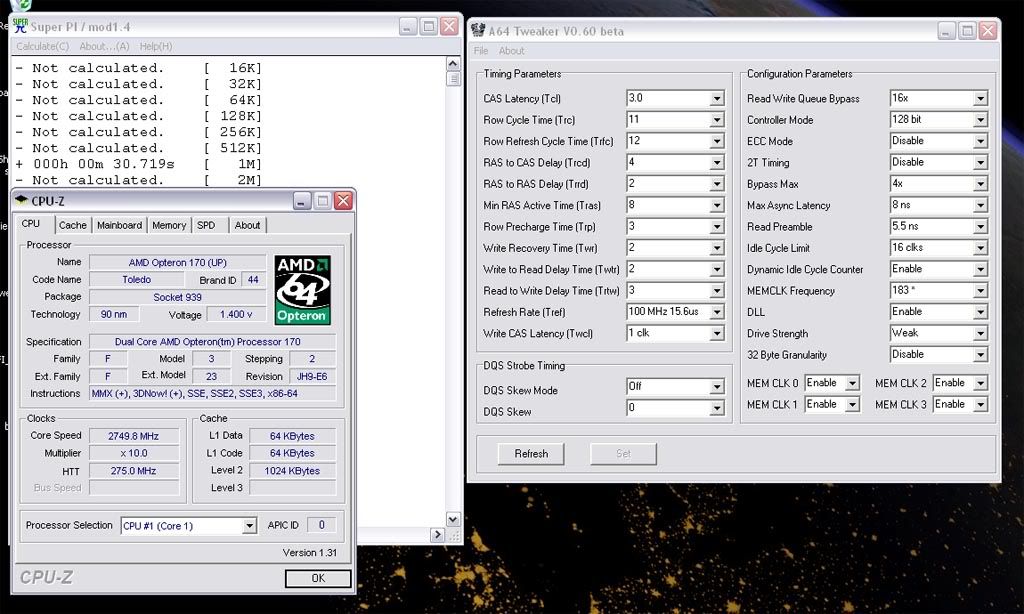Click Super PI vertical scrollbar up arrow
This screenshot has height=614, width=1024.
(453, 63)
